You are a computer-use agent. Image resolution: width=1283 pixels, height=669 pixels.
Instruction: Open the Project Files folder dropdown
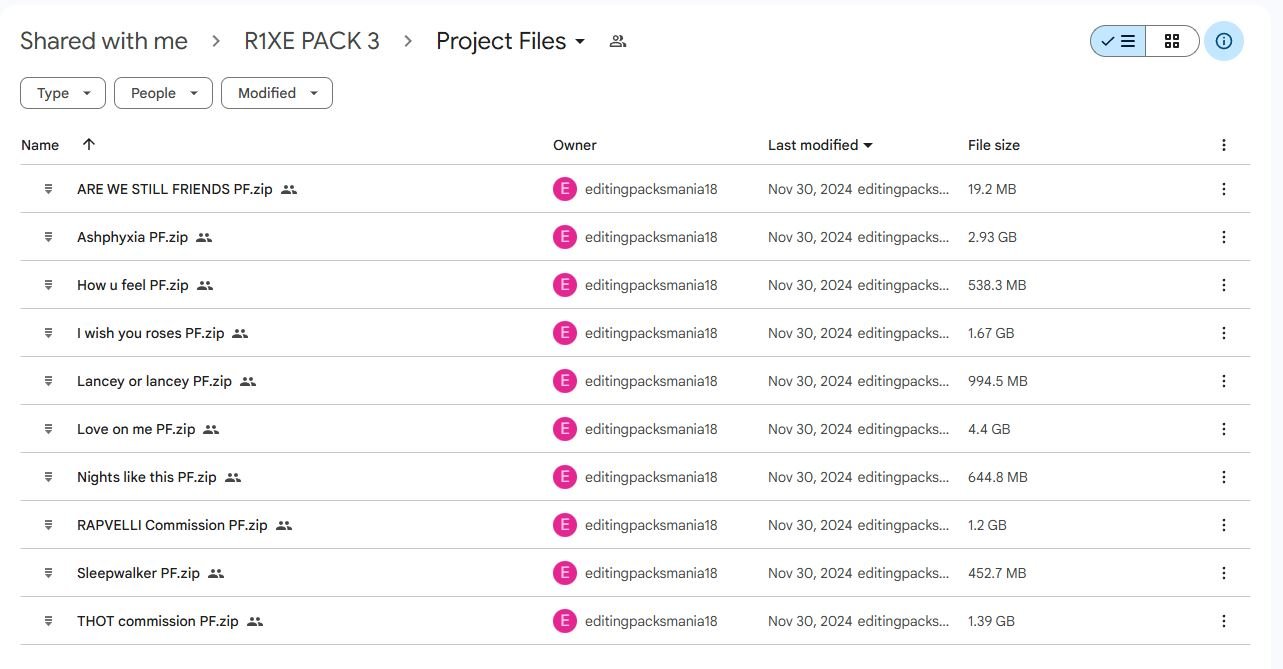point(511,41)
